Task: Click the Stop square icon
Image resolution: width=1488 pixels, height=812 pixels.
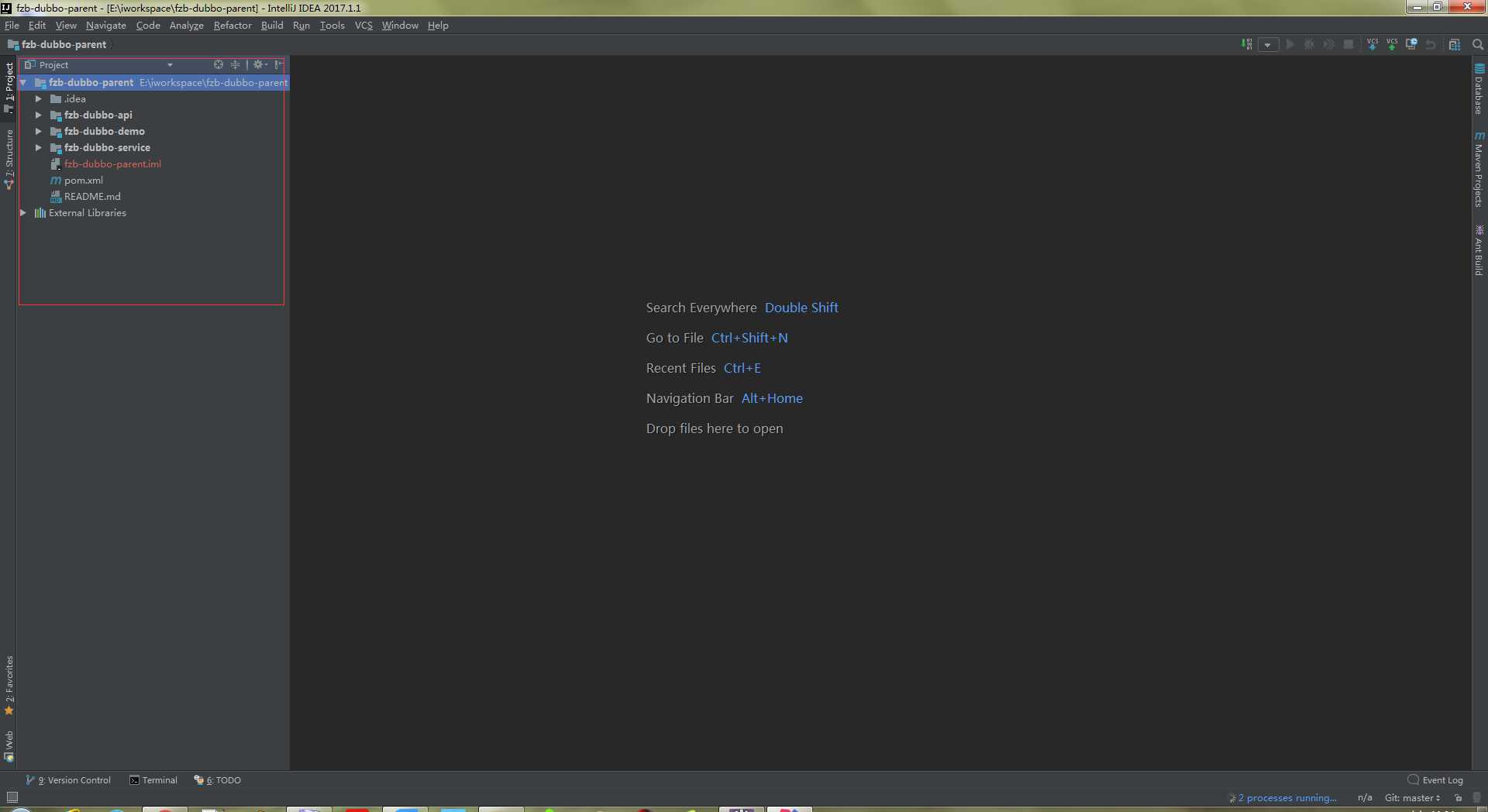Action: [x=1348, y=44]
